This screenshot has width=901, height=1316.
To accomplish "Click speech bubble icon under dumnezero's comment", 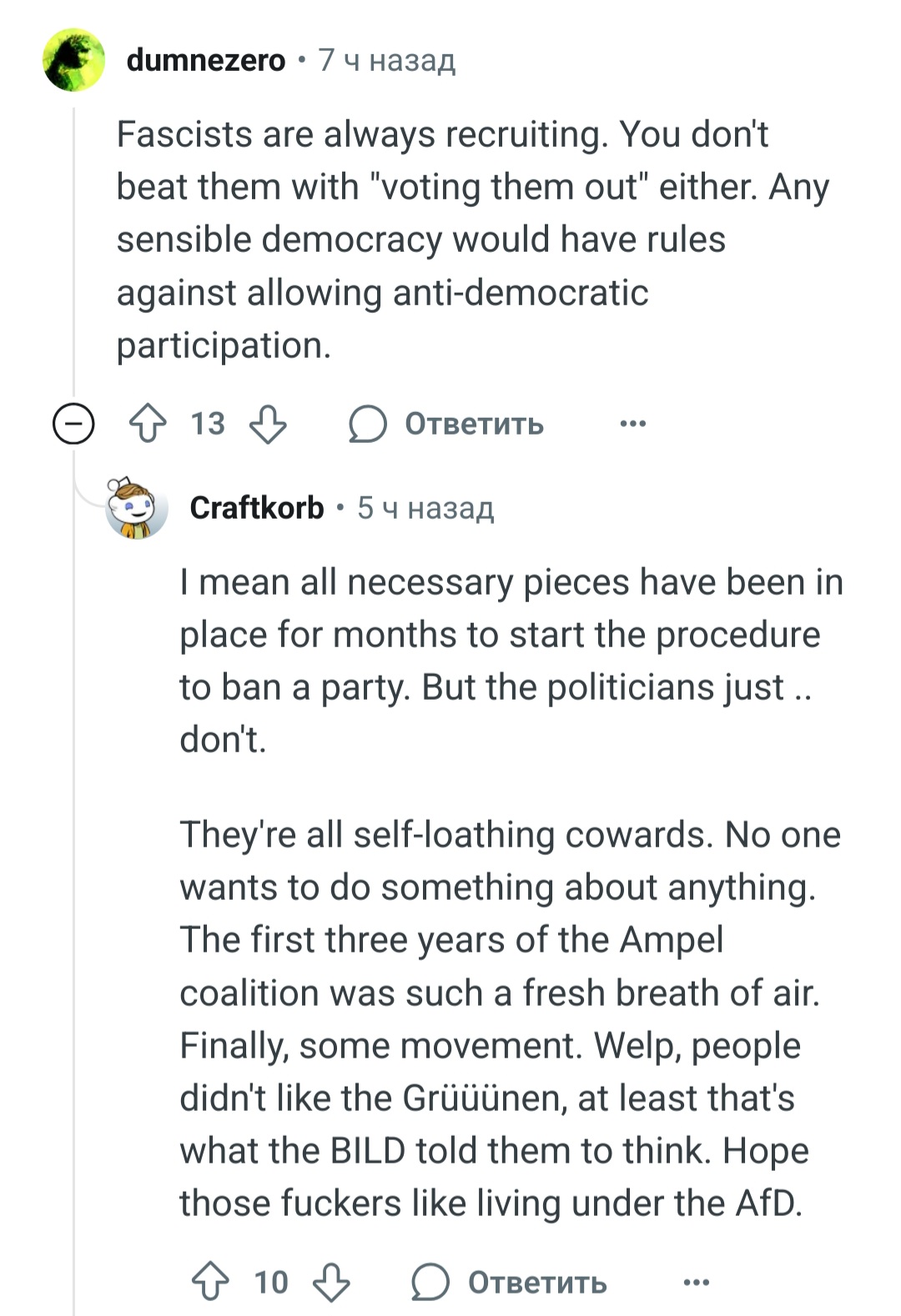I will [367, 424].
